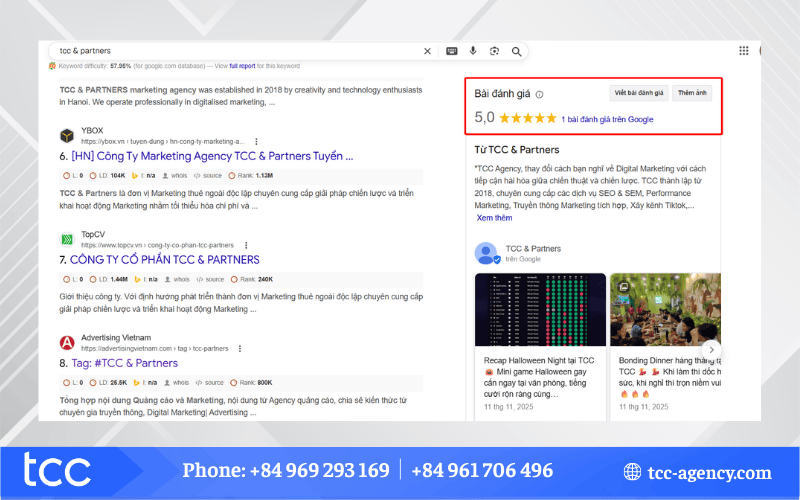Click the next arrow on posts carousel
Screen dimensions: 800x500
711,350
